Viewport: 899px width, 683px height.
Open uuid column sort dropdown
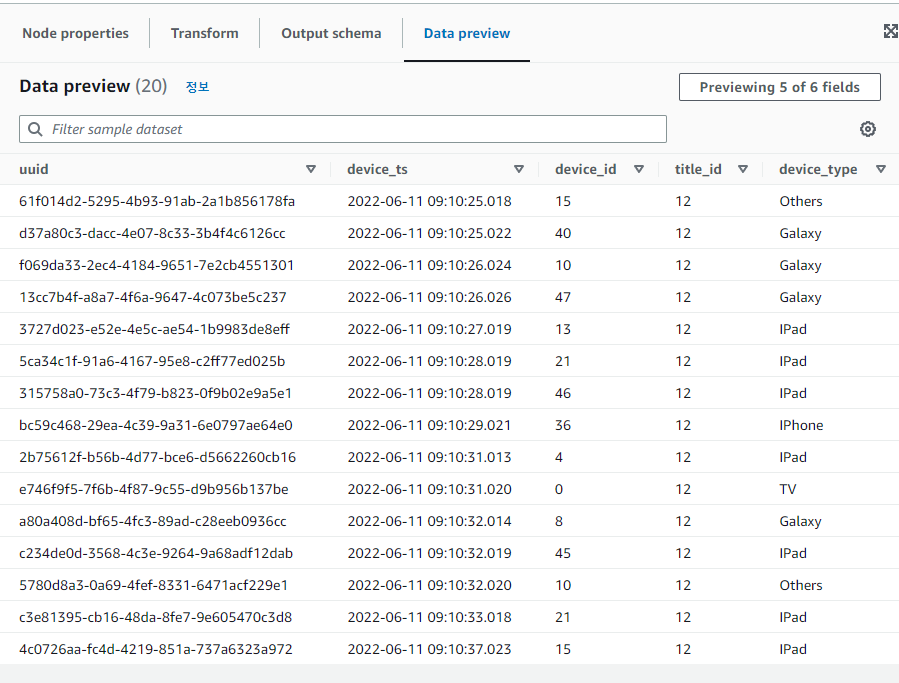[311, 169]
